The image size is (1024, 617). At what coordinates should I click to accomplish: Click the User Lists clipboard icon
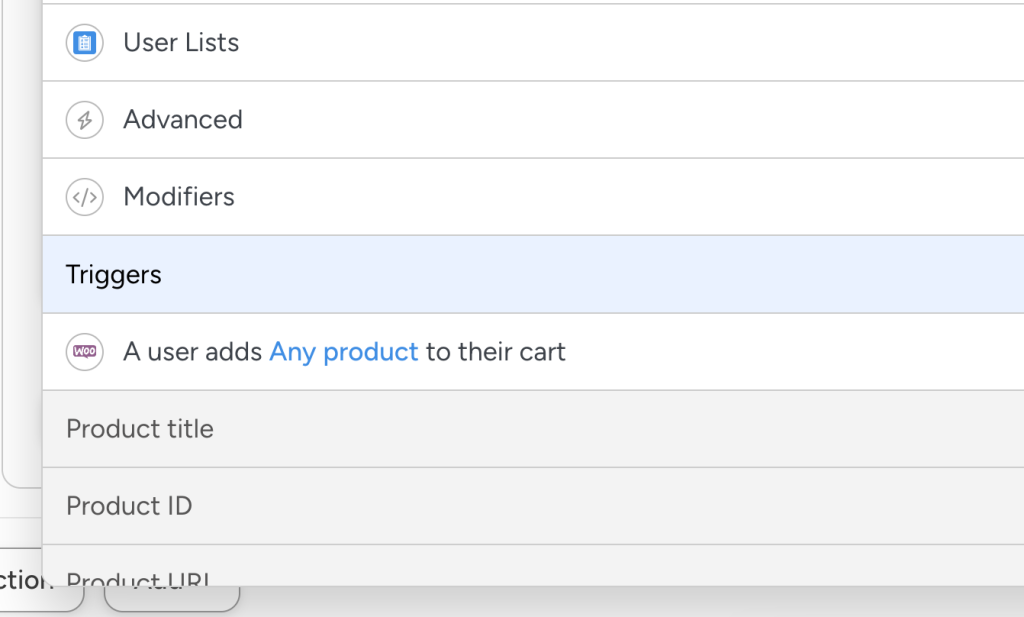[x=85, y=43]
